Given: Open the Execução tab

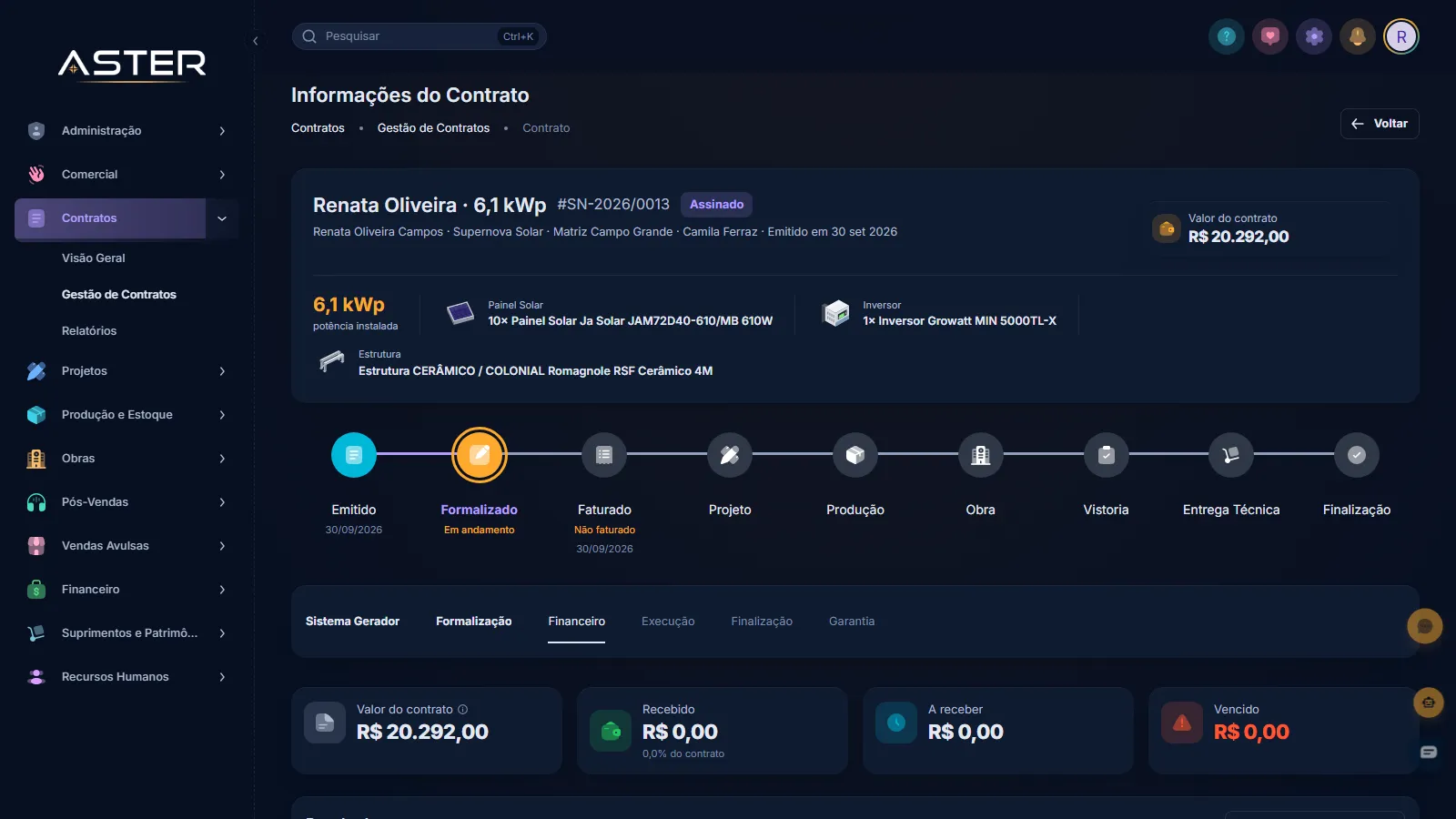Looking at the screenshot, I should (668, 622).
